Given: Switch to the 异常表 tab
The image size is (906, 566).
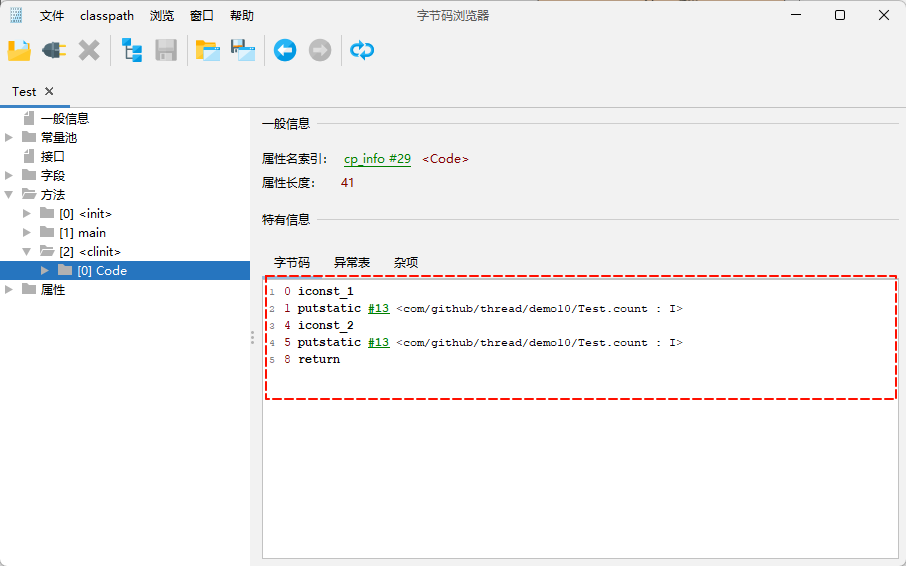Looking at the screenshot, I should tap(352, 262).
